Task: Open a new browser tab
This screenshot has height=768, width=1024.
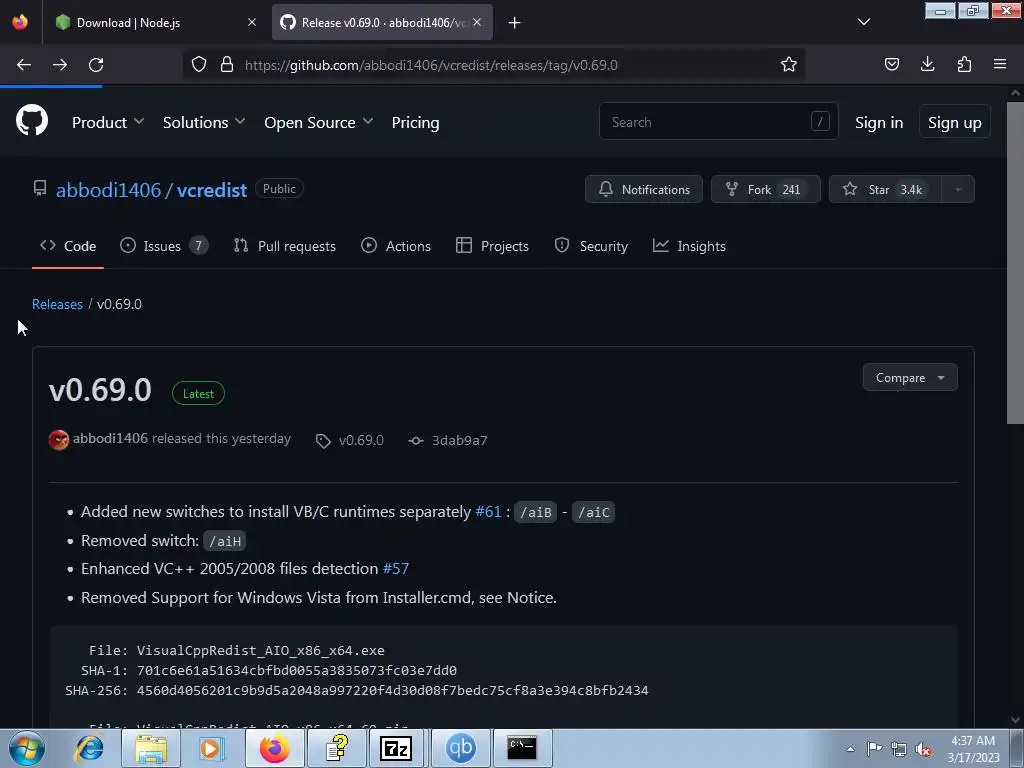Action: (515, 23)
